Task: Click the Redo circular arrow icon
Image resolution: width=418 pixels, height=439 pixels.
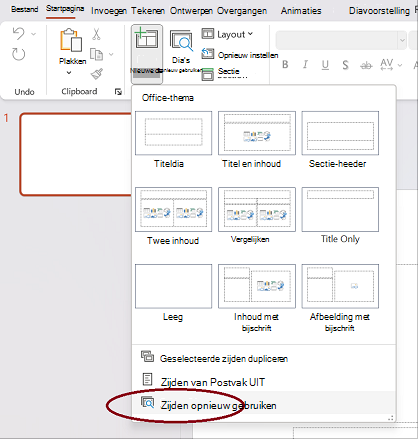Action: pyautogui.click(x=19, y=54)
